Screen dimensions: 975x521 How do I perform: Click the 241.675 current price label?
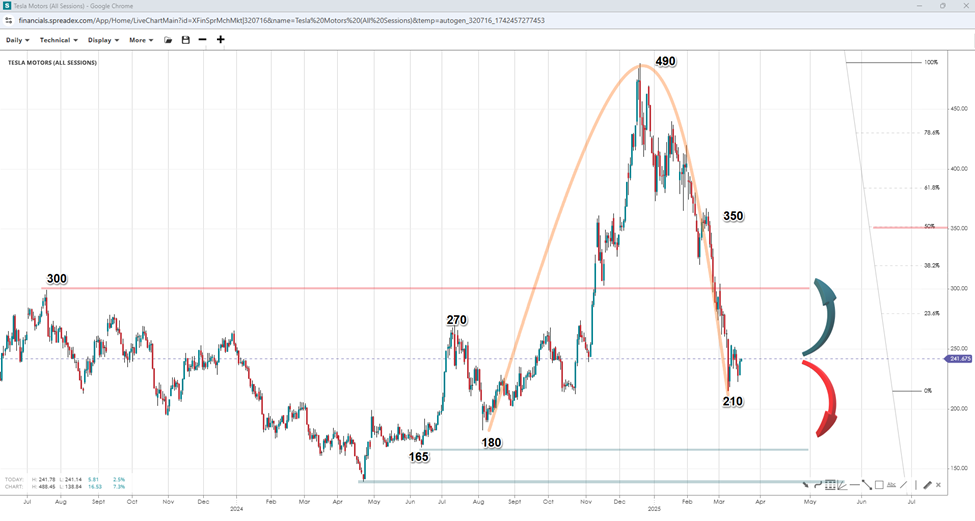pyautogui.click(x=958, y=359)
